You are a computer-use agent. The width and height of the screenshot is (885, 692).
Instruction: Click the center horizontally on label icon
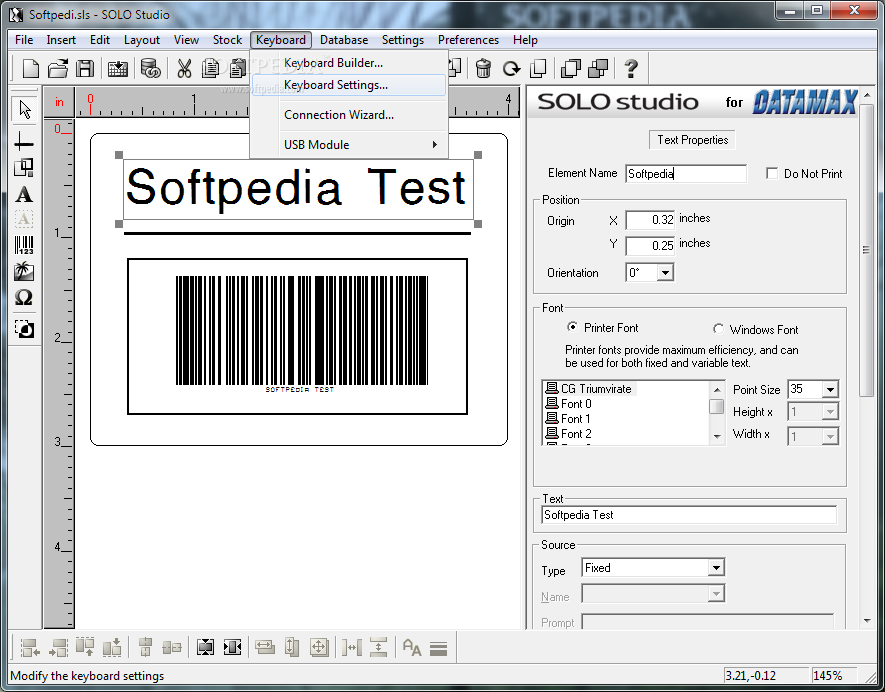(233, 647)
